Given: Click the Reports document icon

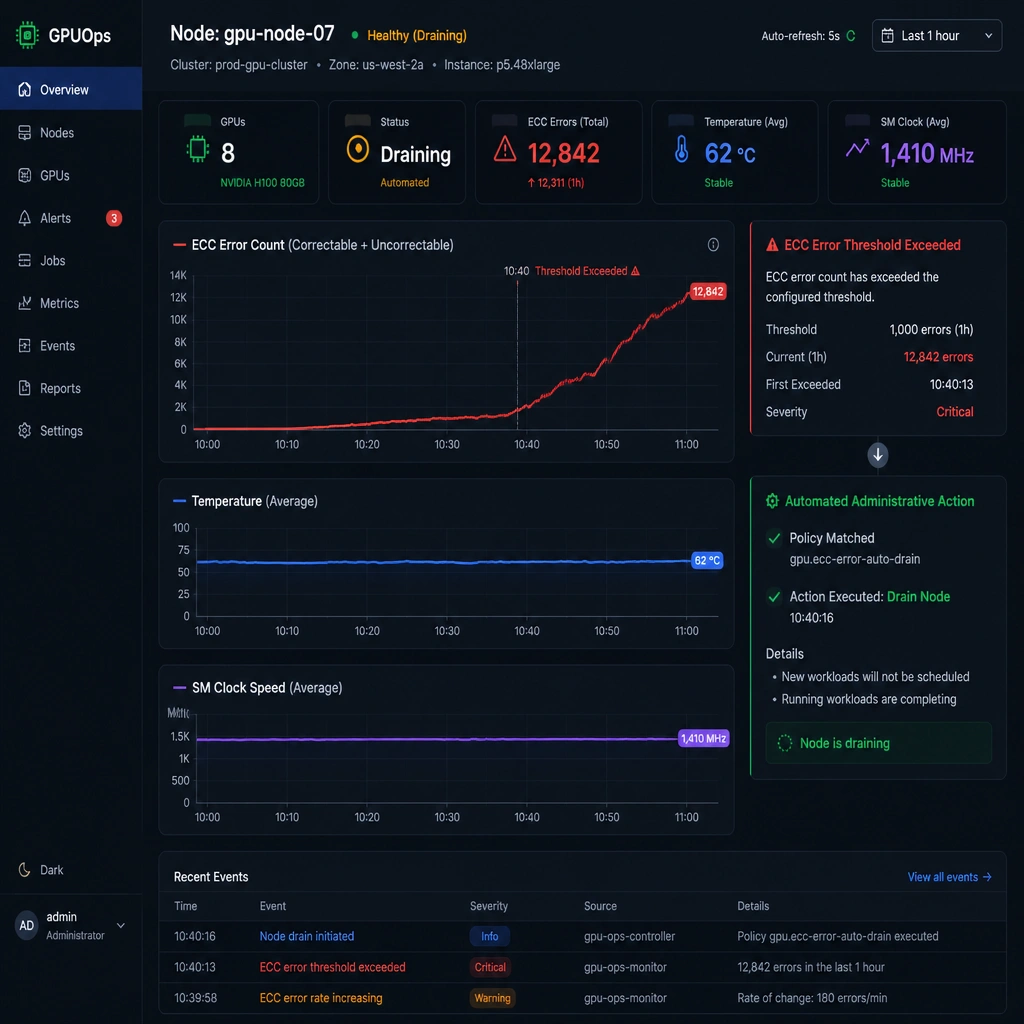Looking at the screenshot, I should pyautogui.click(x=25, y=388).
